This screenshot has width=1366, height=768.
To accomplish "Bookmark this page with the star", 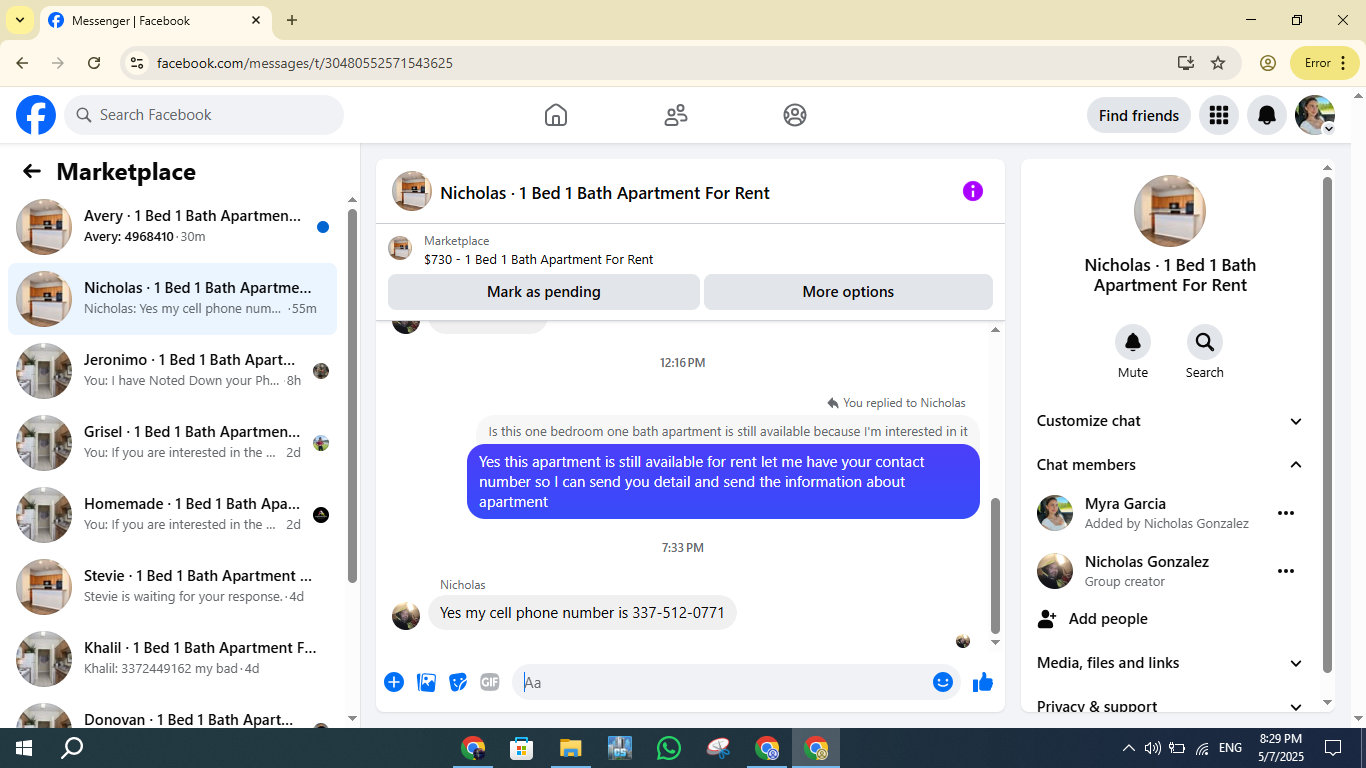I will (1218, 63).
